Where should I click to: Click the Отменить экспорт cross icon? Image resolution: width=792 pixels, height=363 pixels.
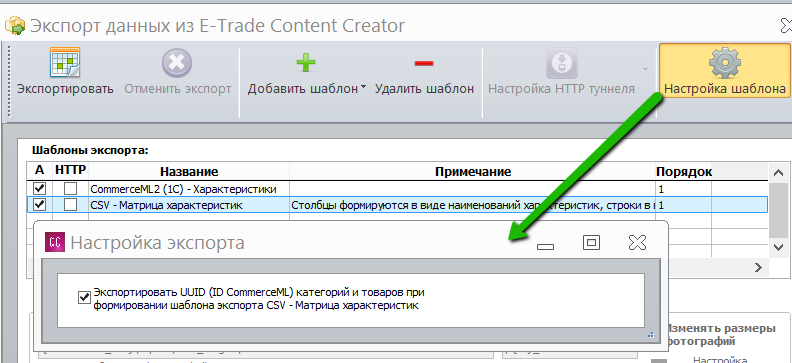point(177,63)
